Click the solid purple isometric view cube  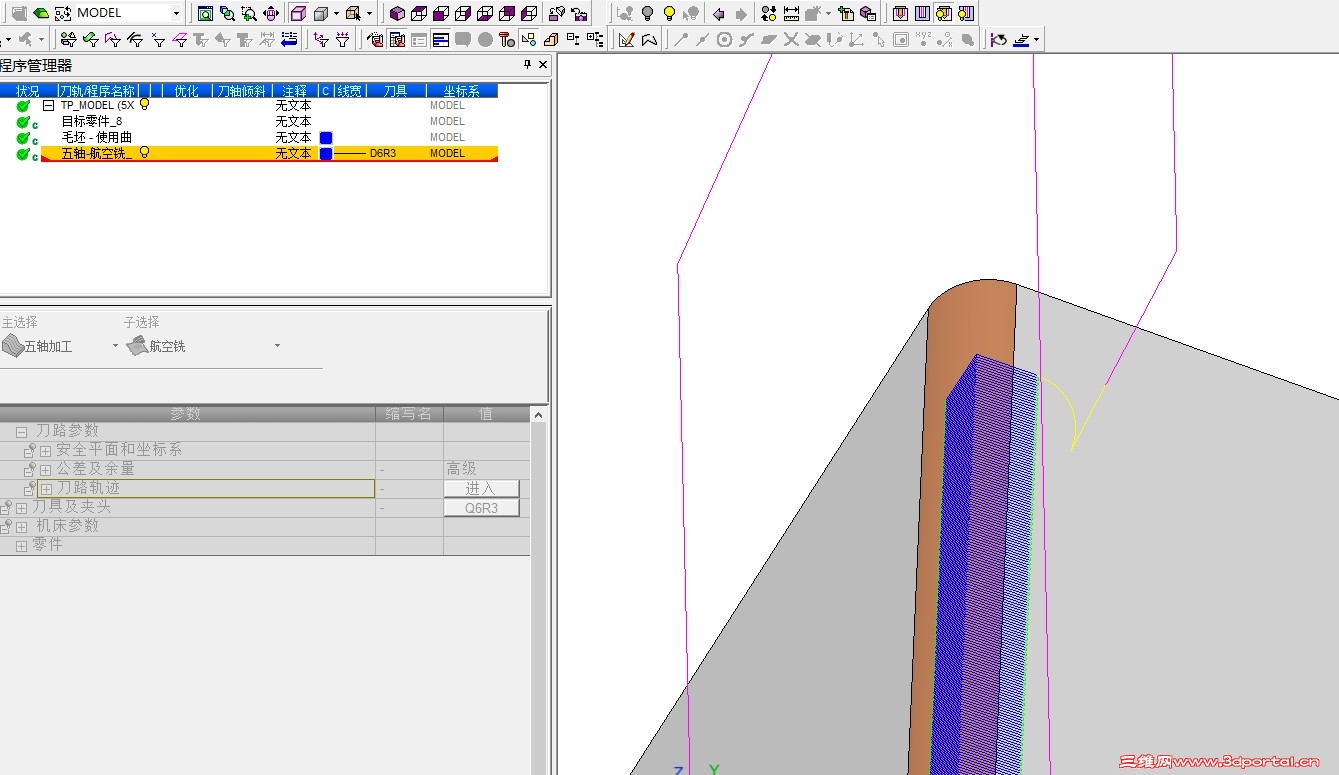tap(397, 14)
